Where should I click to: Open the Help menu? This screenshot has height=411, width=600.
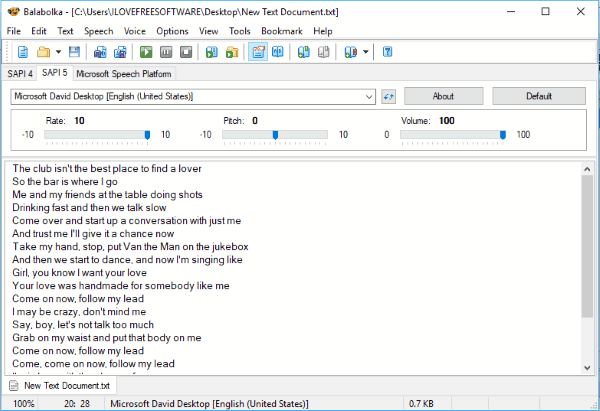pyautogui.click(x=323, y=31)
